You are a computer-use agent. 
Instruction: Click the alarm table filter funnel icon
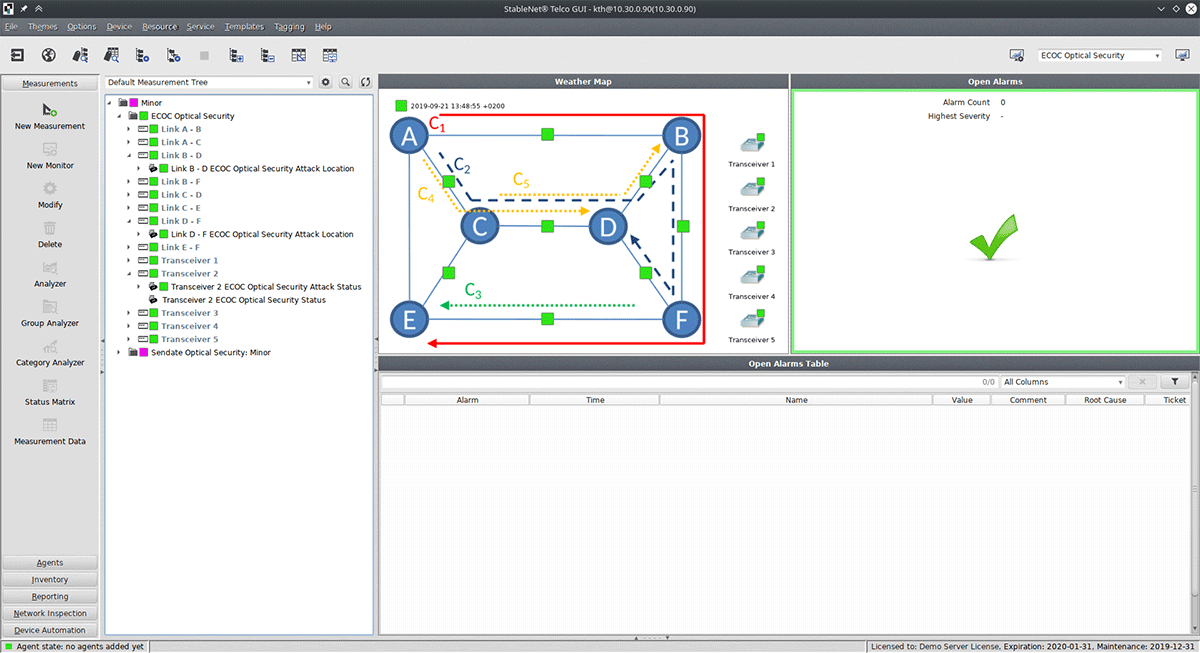tap(1174, 382)
